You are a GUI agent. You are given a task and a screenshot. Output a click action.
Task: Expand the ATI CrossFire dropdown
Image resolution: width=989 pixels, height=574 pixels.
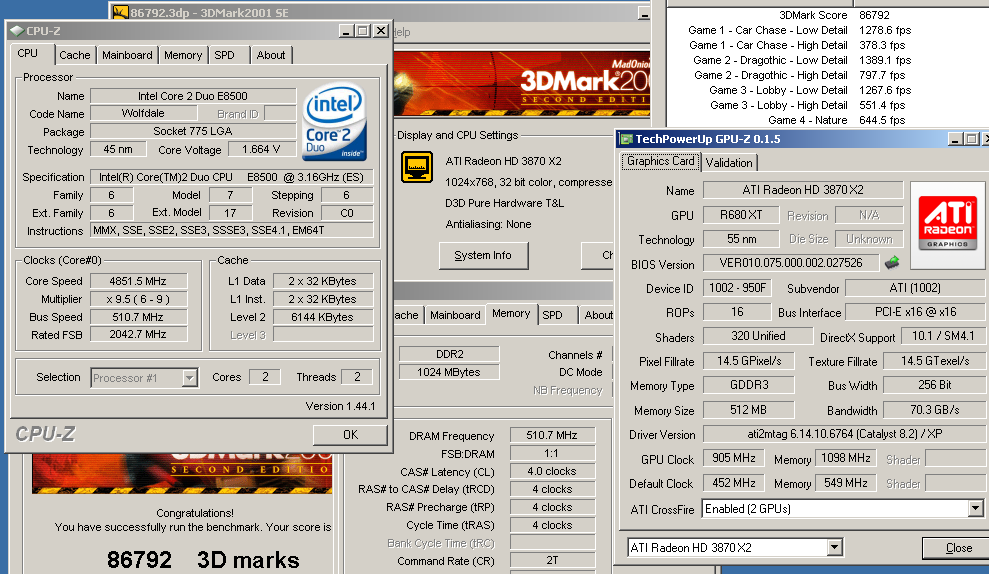click(975, 508)
